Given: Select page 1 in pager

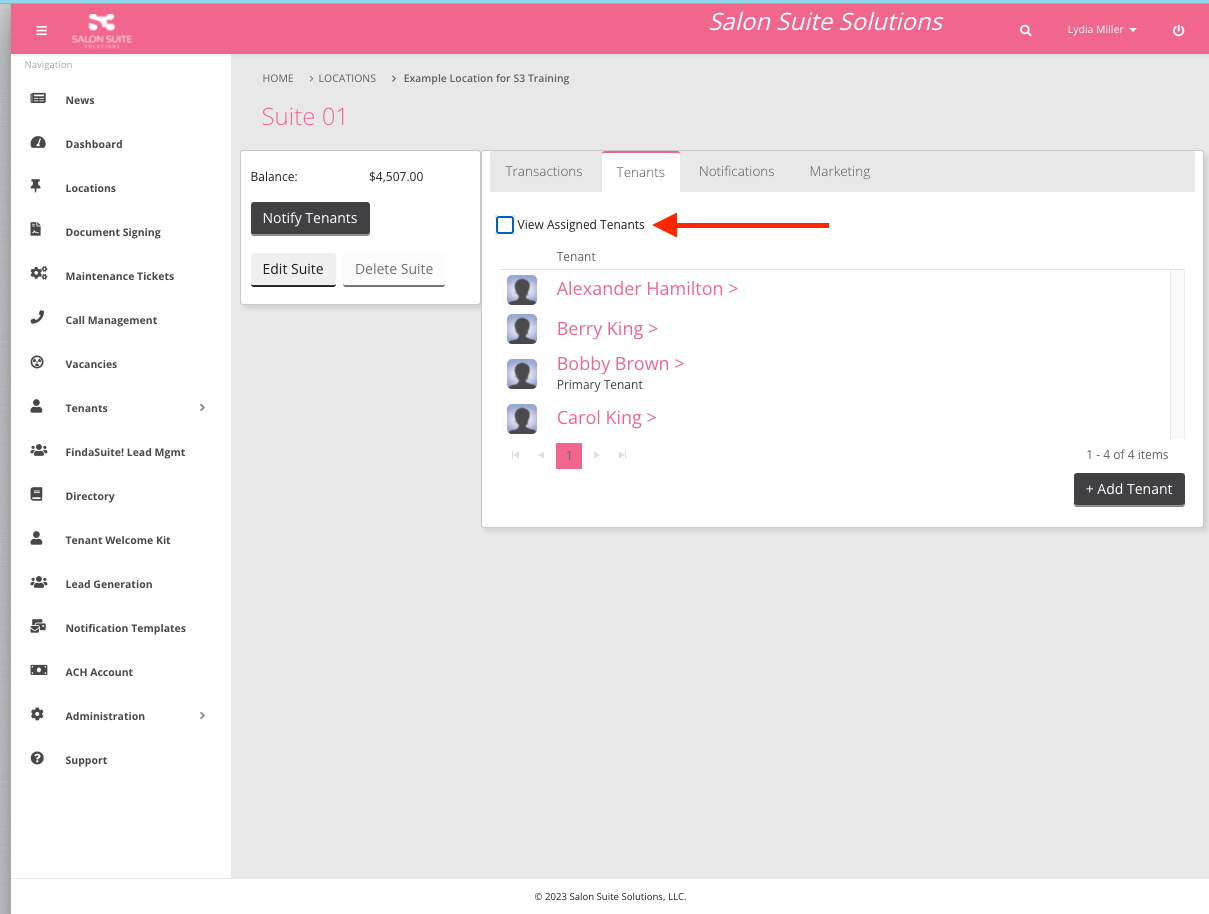Looking at the screenshot, I should pyautogui.click(x=569, y=456).
